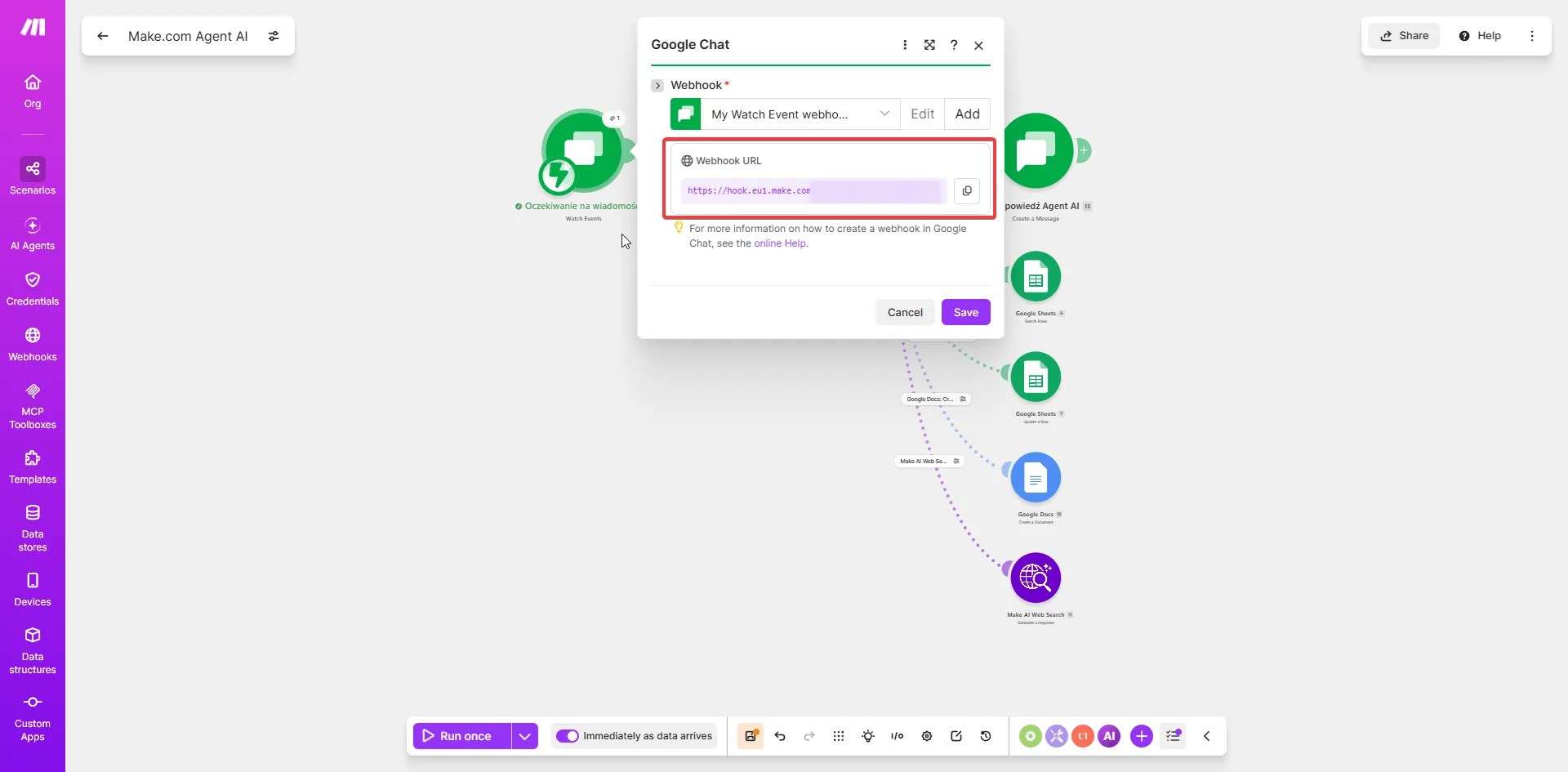Image resolution: width=1568 pixels, height=772 pixels.
Task: Open the notes icon in toolbar
Action: coord(956,736)
